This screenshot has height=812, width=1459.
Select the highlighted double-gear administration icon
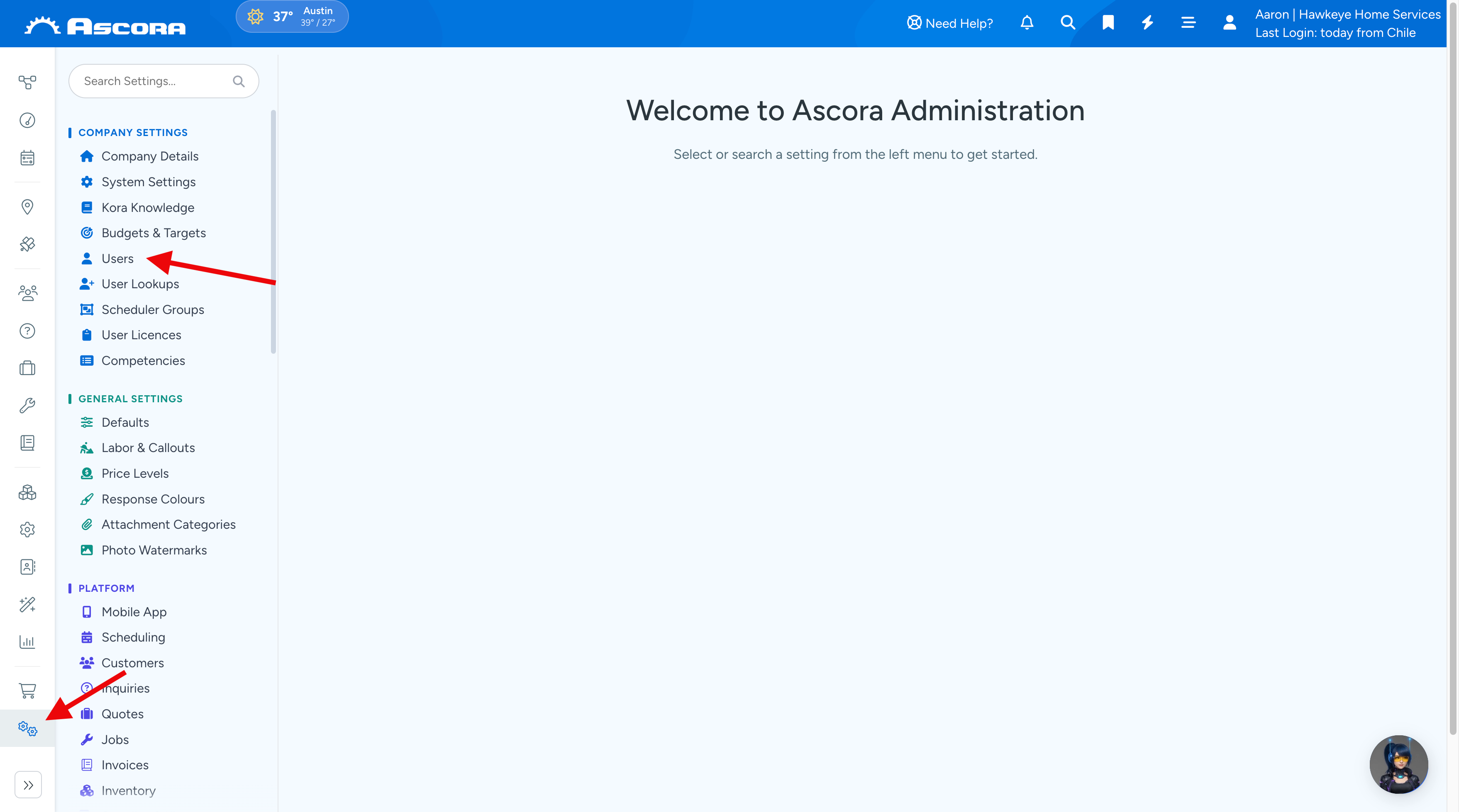coord(27,728)
